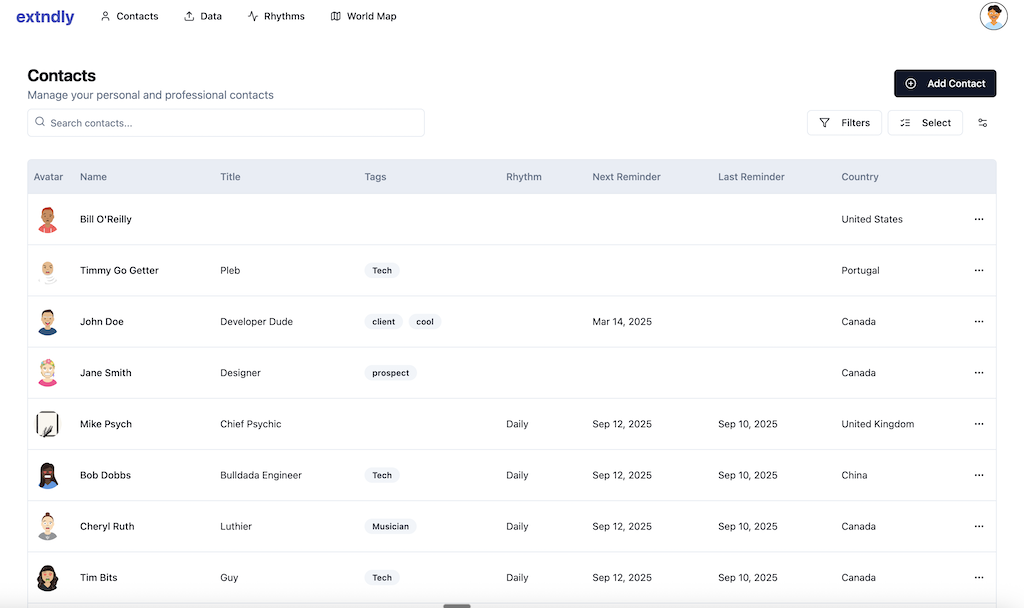Go to the Rhythms tab

[x=276, y=17]
